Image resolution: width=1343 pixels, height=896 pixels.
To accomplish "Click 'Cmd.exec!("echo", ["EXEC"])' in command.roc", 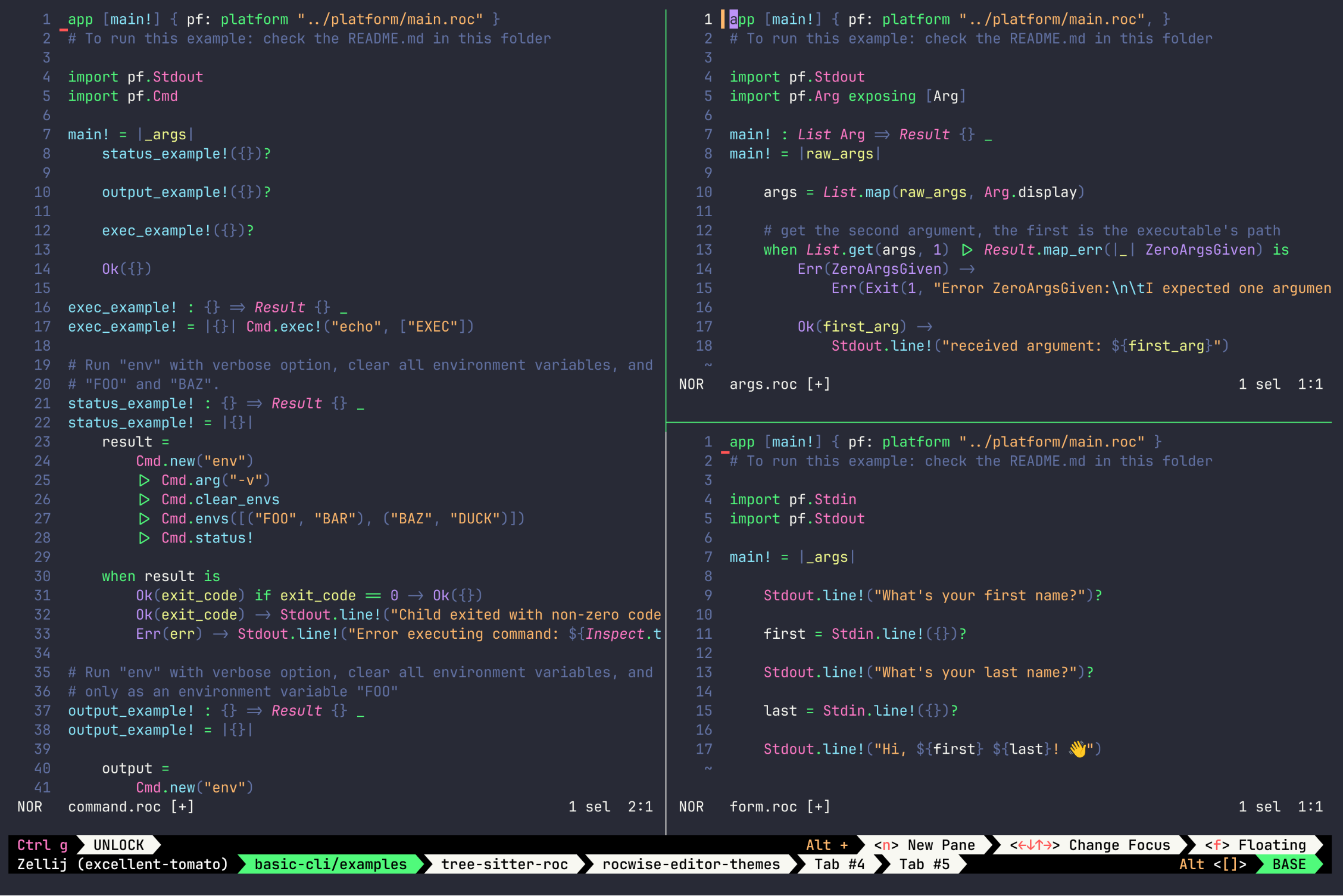I will (360, 327).
